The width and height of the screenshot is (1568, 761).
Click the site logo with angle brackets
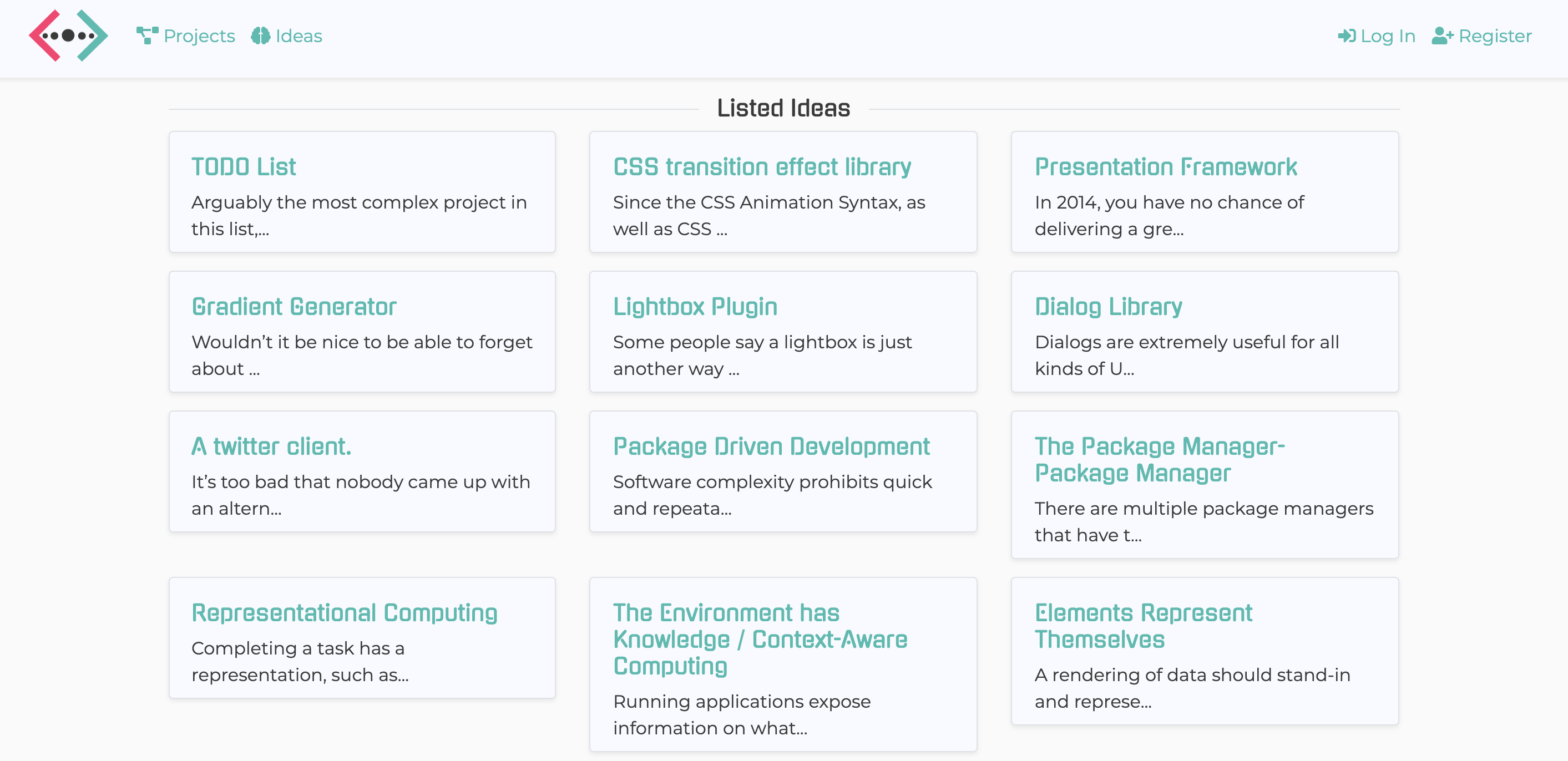[68, 35]
